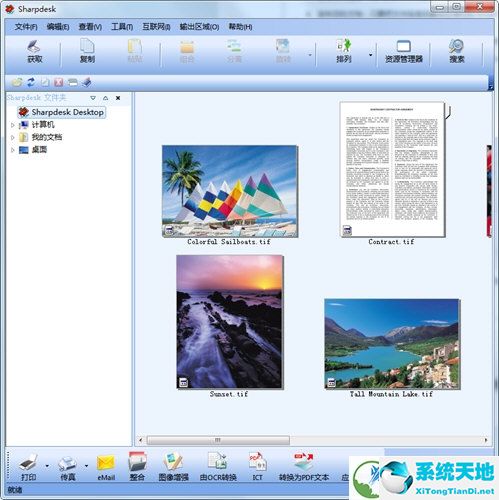
Task: Click the Sunset.tif file name label
Action: (229, 394)
